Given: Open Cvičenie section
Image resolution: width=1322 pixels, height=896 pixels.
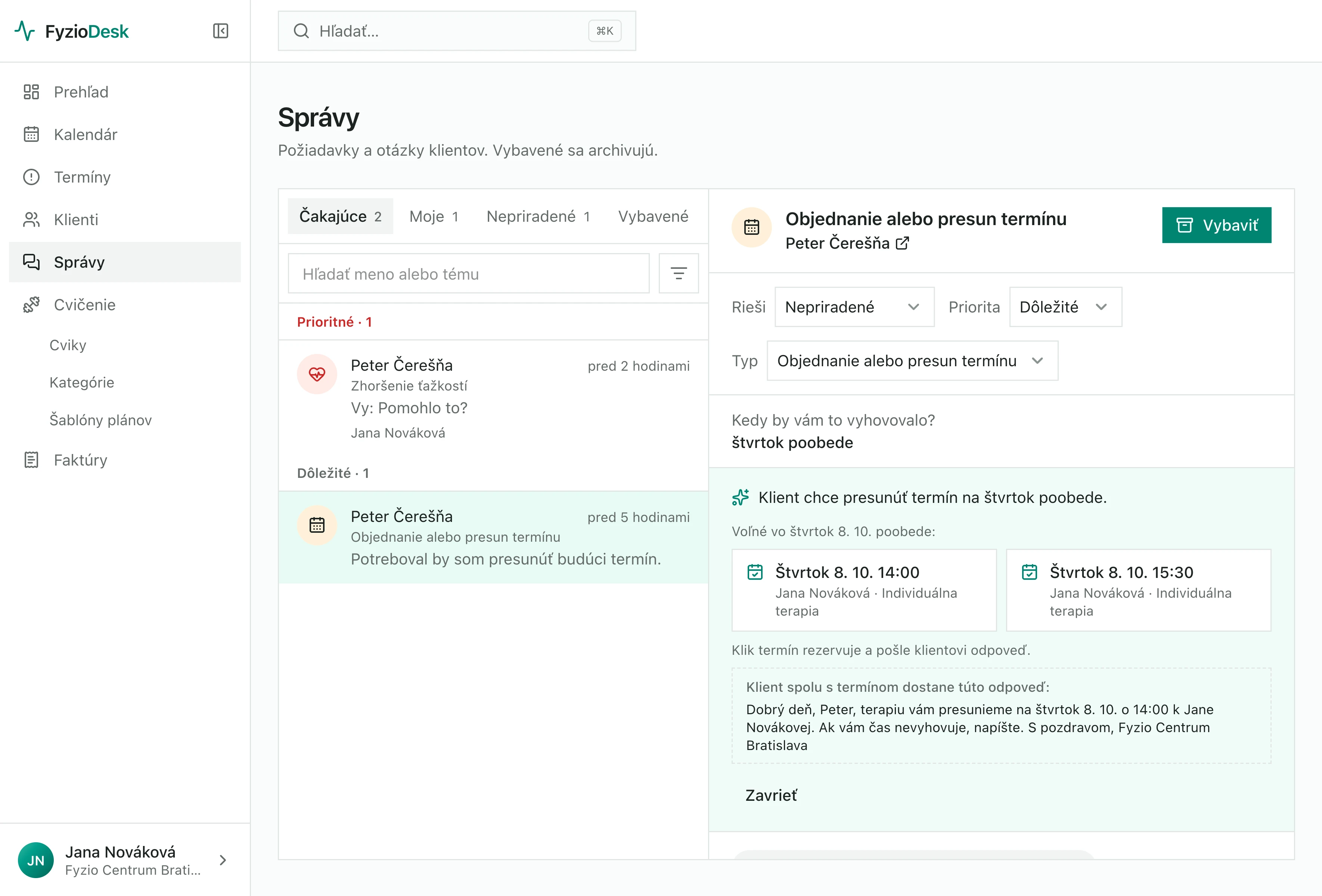Looking at the screenshot, I should pyautogui.click(x=125, y=305).
